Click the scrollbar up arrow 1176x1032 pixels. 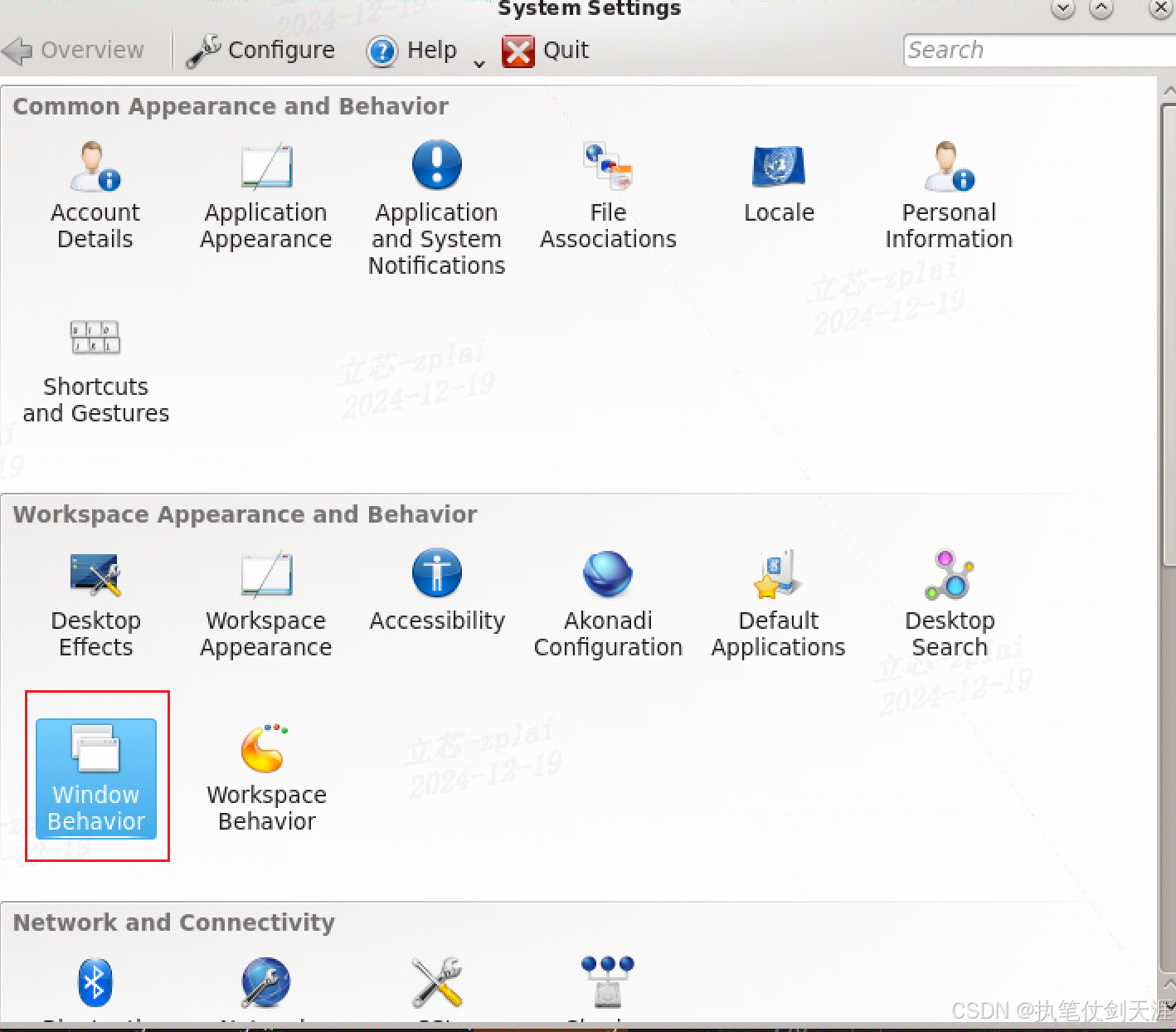(1169, 90)
